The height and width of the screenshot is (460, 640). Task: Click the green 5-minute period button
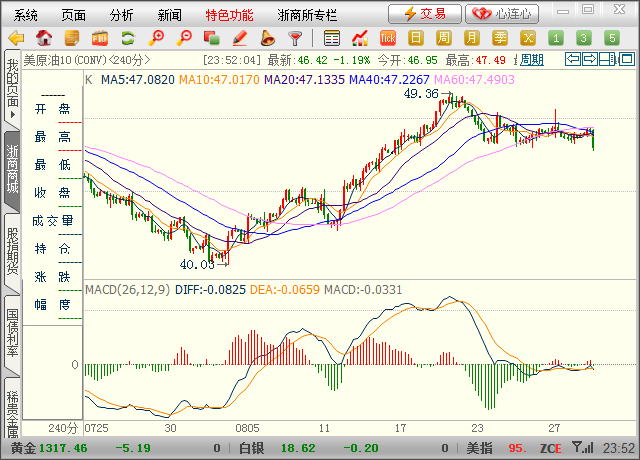(x=612, y=38)
